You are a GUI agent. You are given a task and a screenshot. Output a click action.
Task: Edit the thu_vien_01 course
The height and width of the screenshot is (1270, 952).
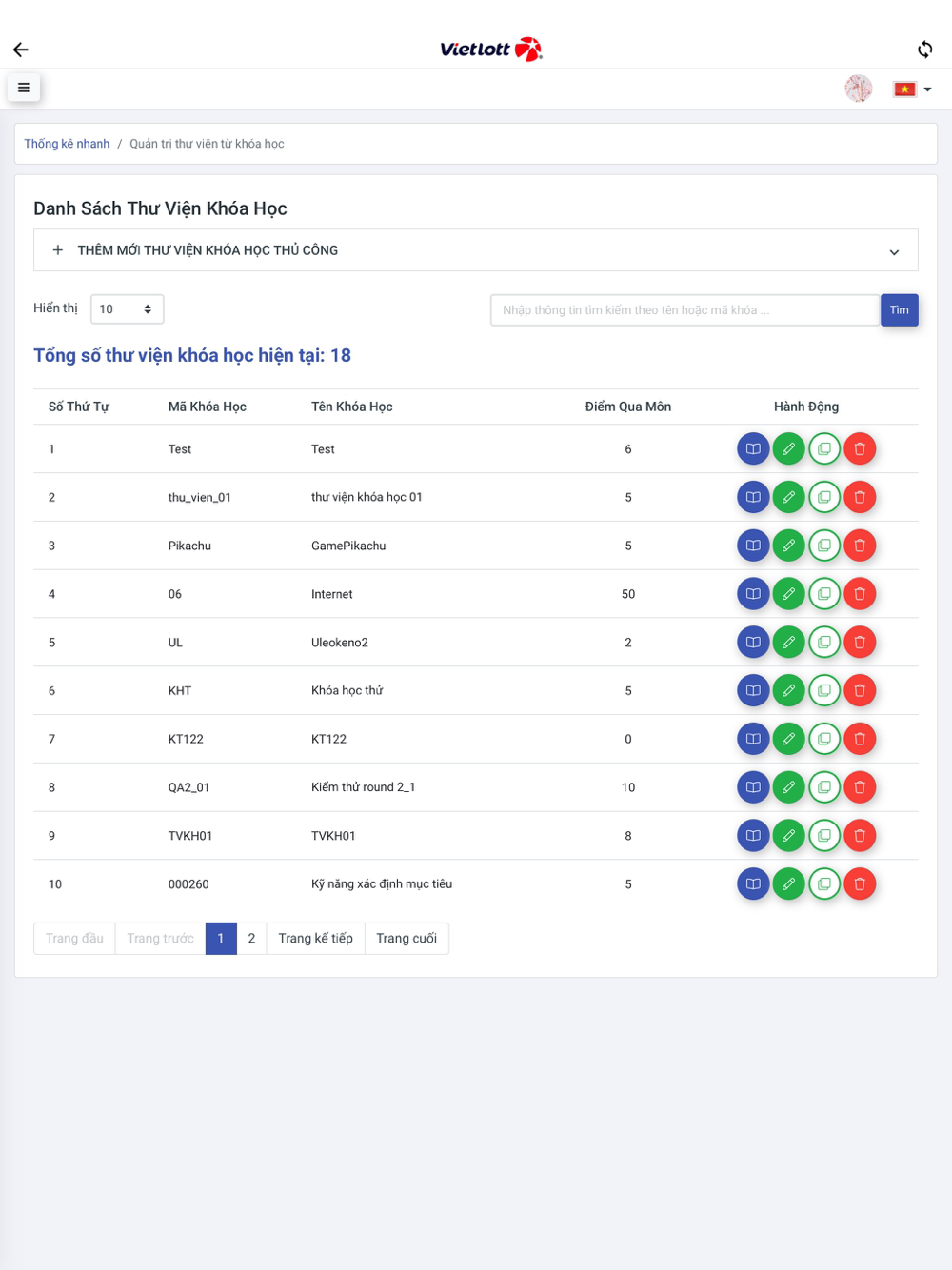pyautogui.click(x=788, y=497)
